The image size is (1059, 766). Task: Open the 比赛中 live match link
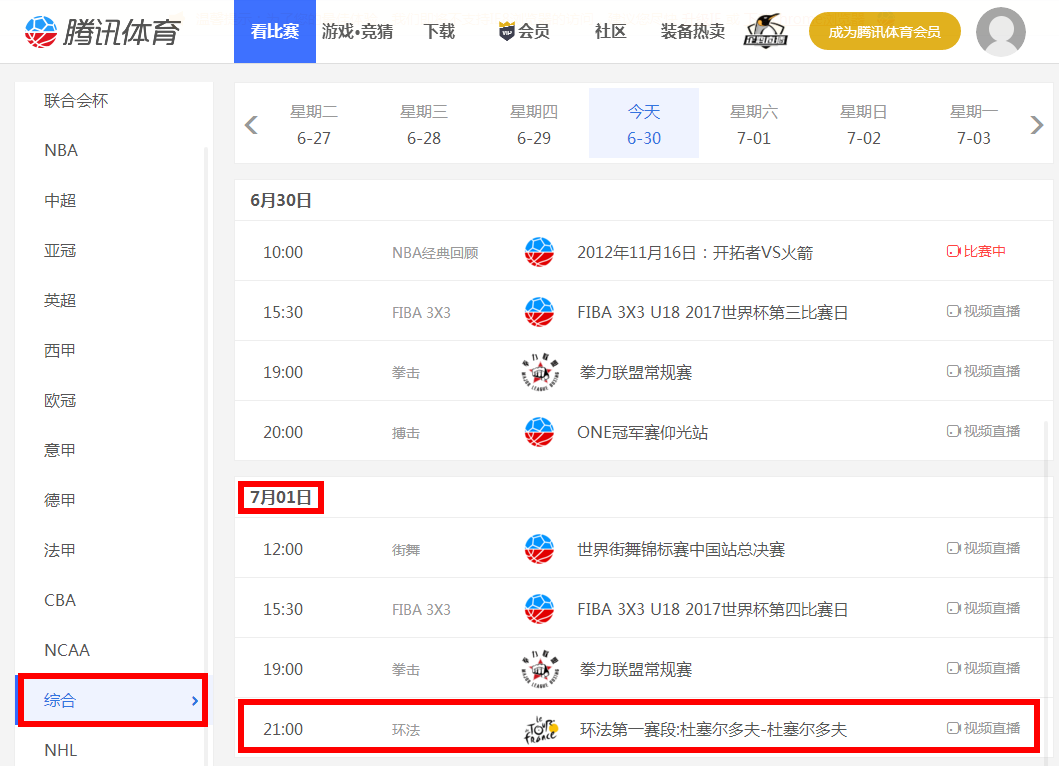(976, 252)
